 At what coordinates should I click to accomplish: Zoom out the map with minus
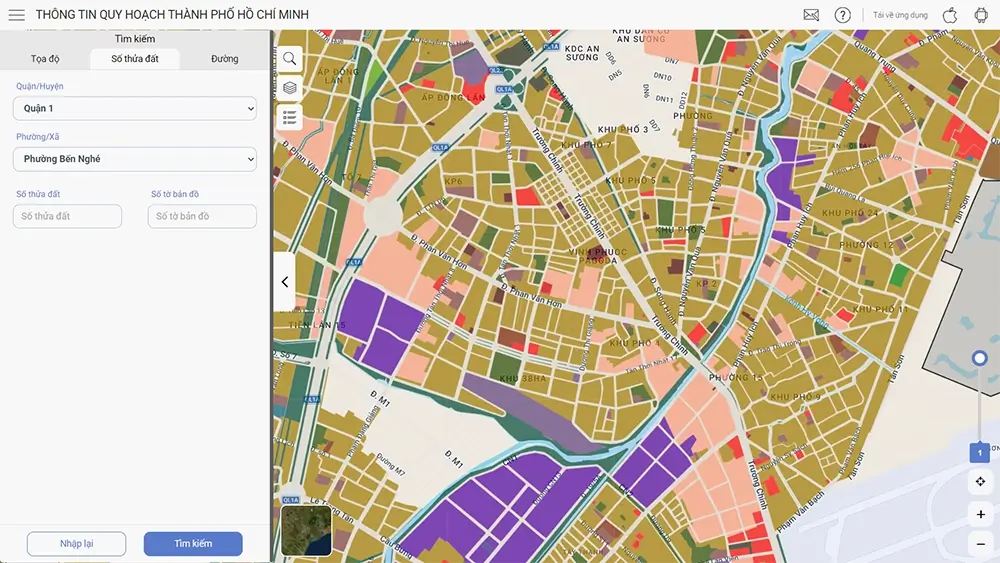(980, 544)
